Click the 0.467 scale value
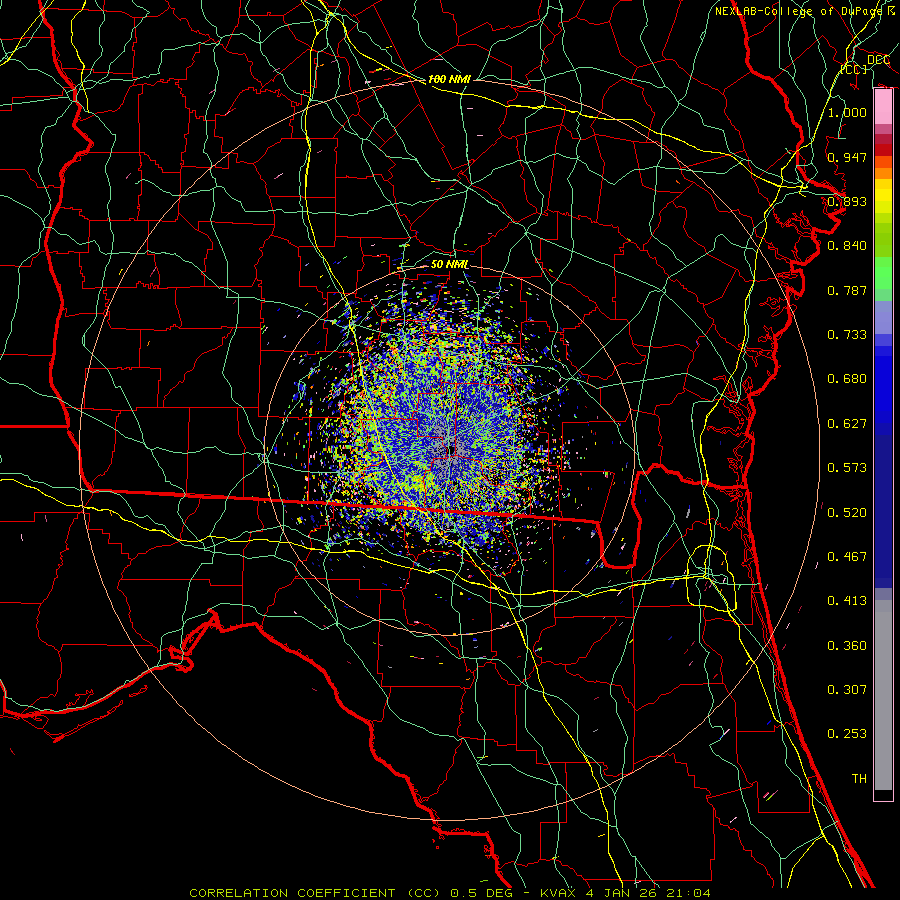This screenshot has width=900, height=900. [847, 557]
